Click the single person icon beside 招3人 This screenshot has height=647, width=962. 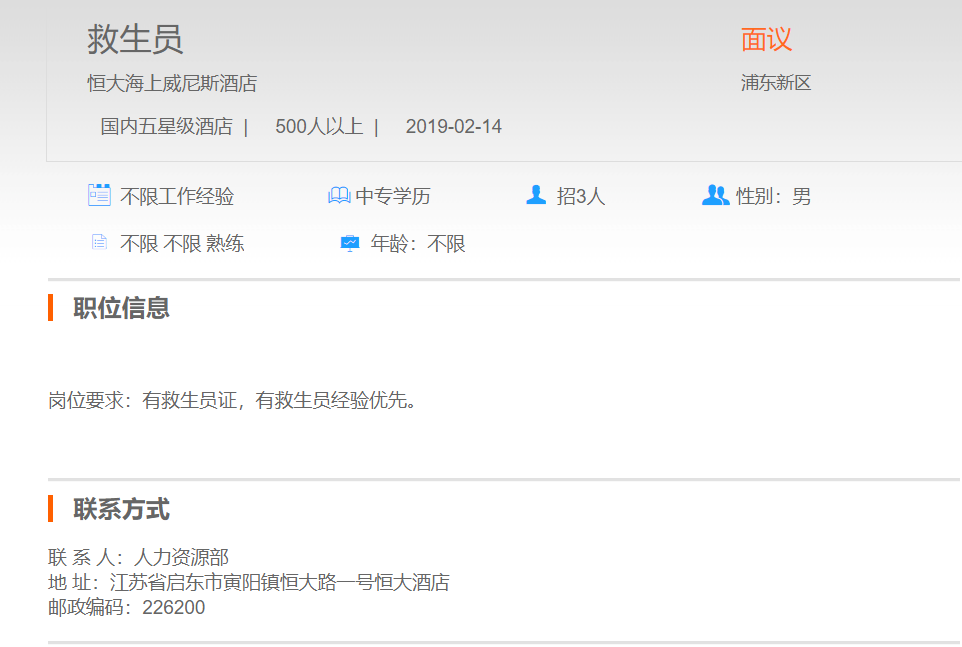tap(536, 195)
